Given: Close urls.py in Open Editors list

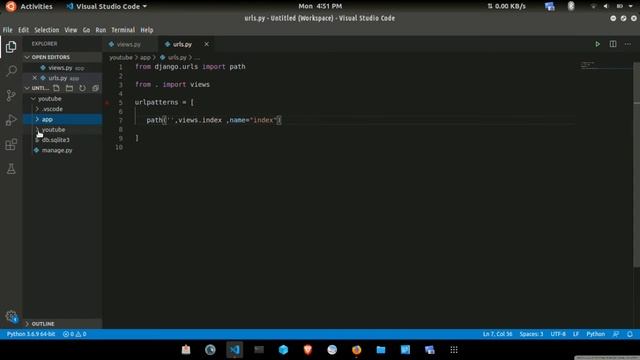Looking at the screenshot, I should (x=35, y=78).
